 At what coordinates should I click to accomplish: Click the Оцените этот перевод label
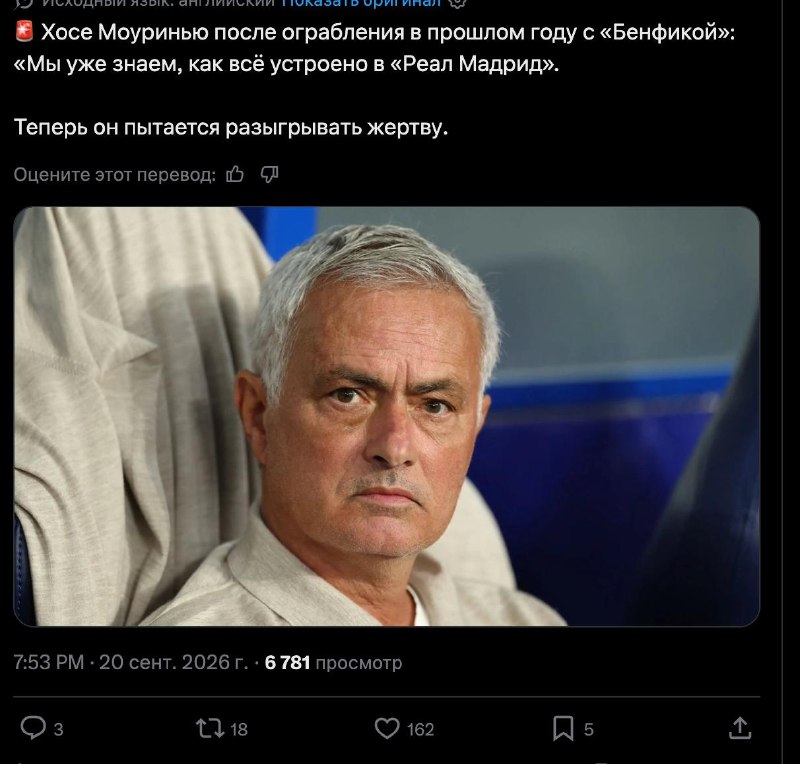[115, 175]
